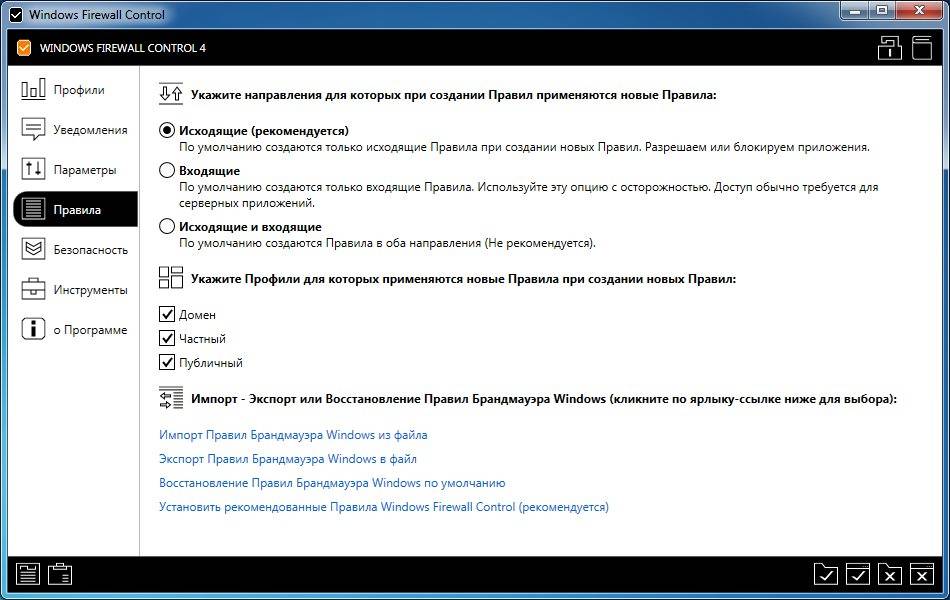Open the о Программе tab

[x=75, y=330]
